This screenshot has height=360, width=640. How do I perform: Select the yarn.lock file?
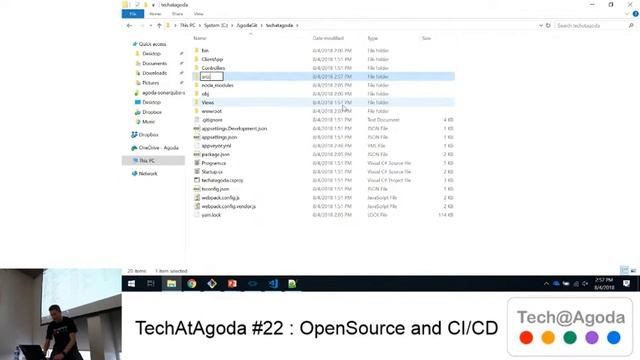(211, 215)
